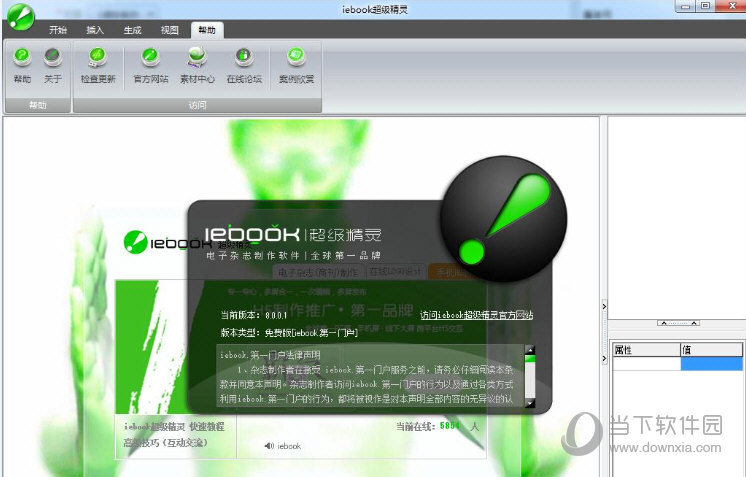This screenshot has width=746, height=477.
Task: Switch to the 插入 ribbon tab
Action: [x=95, y=30]
